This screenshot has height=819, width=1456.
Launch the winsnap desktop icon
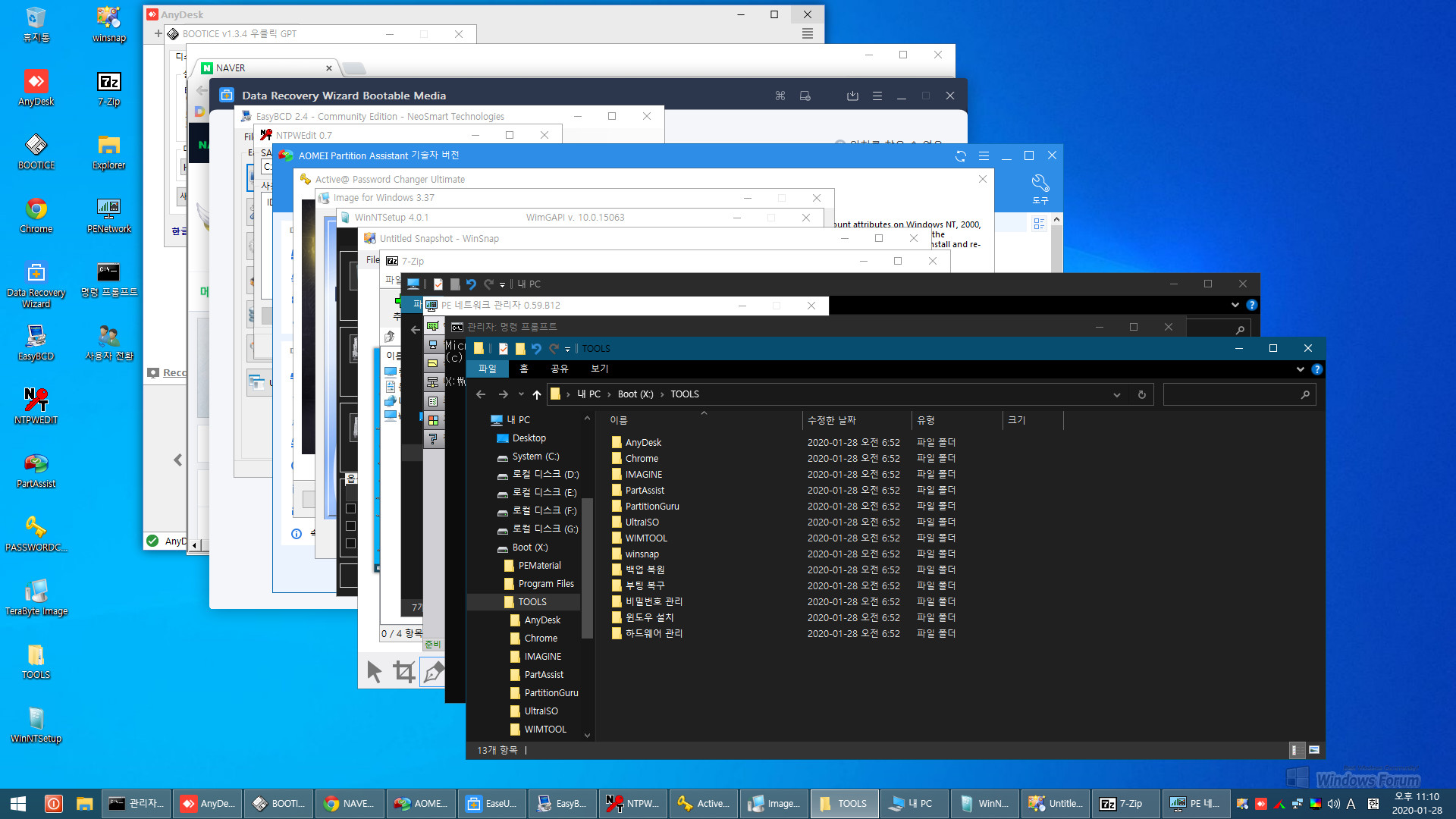tap(108, 24)
